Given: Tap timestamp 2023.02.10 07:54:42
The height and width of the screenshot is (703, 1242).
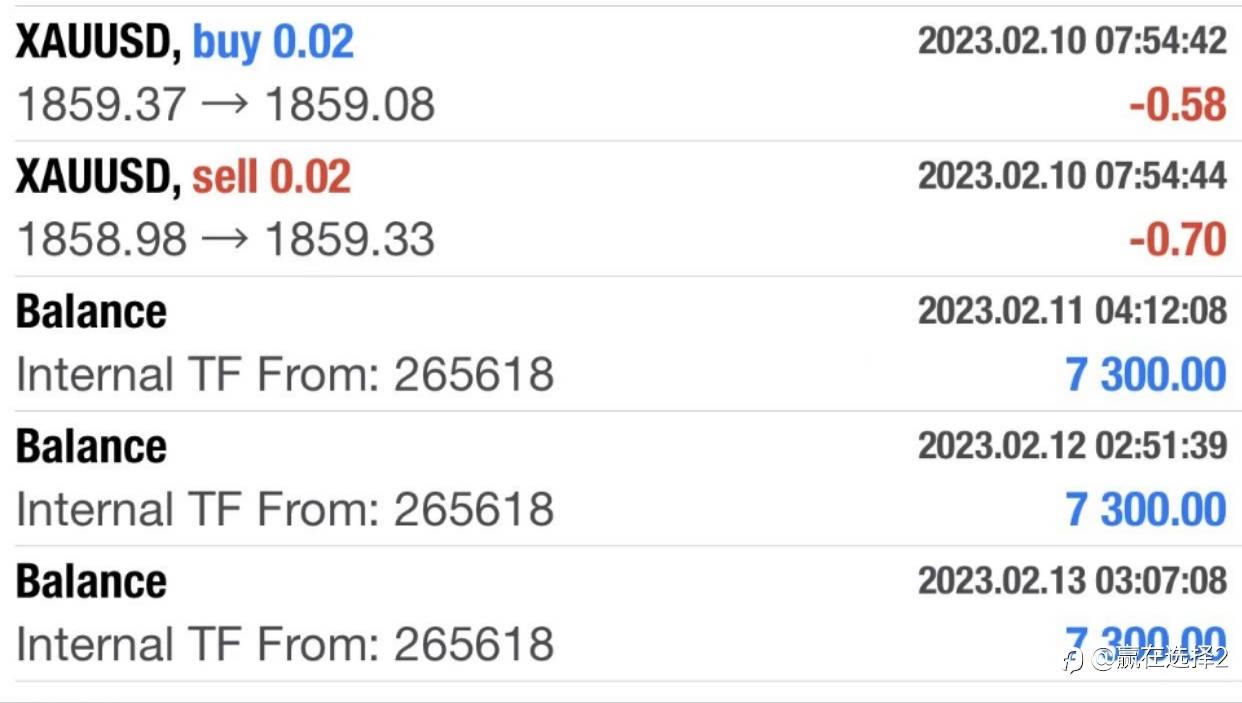Looking at the screenshot, I should pyautogui.click(x=1072, y=41).
